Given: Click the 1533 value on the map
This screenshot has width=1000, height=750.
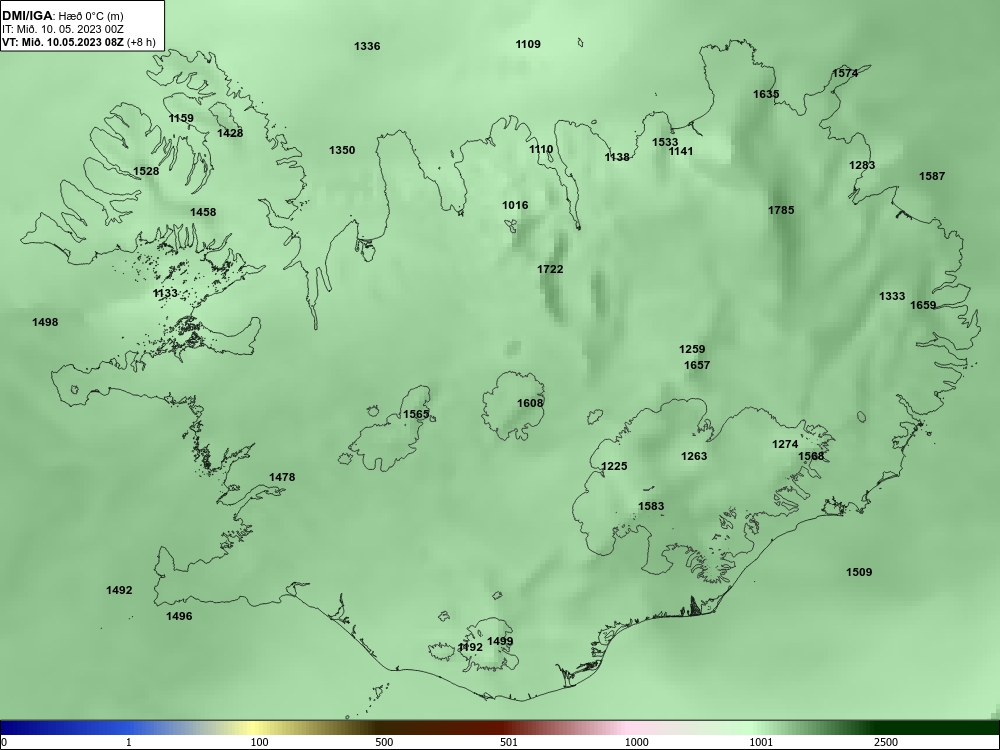Looking at the screenshot, I should tap(665, 142).
